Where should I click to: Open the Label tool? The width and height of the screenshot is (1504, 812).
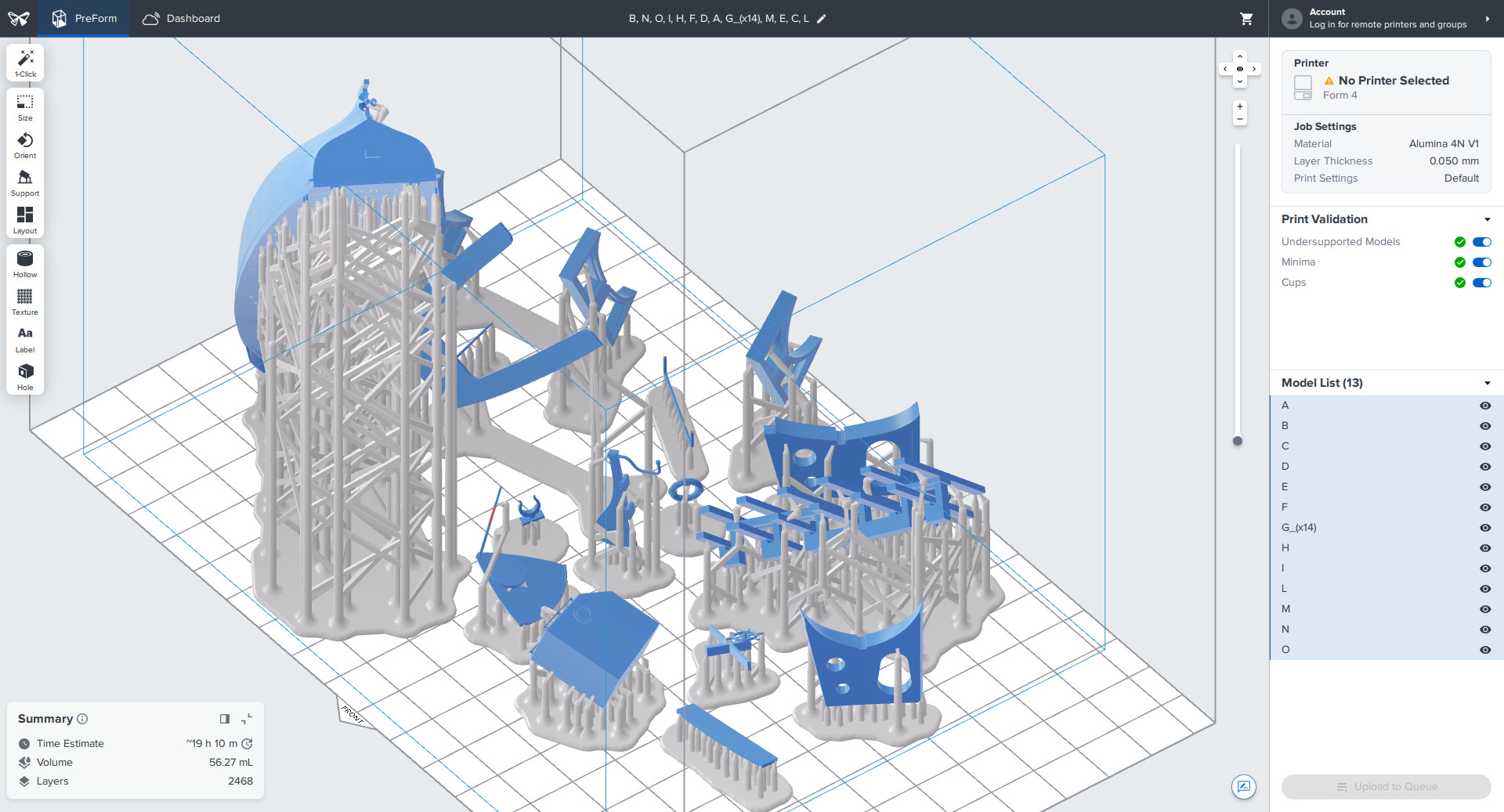tap(25, 339)
